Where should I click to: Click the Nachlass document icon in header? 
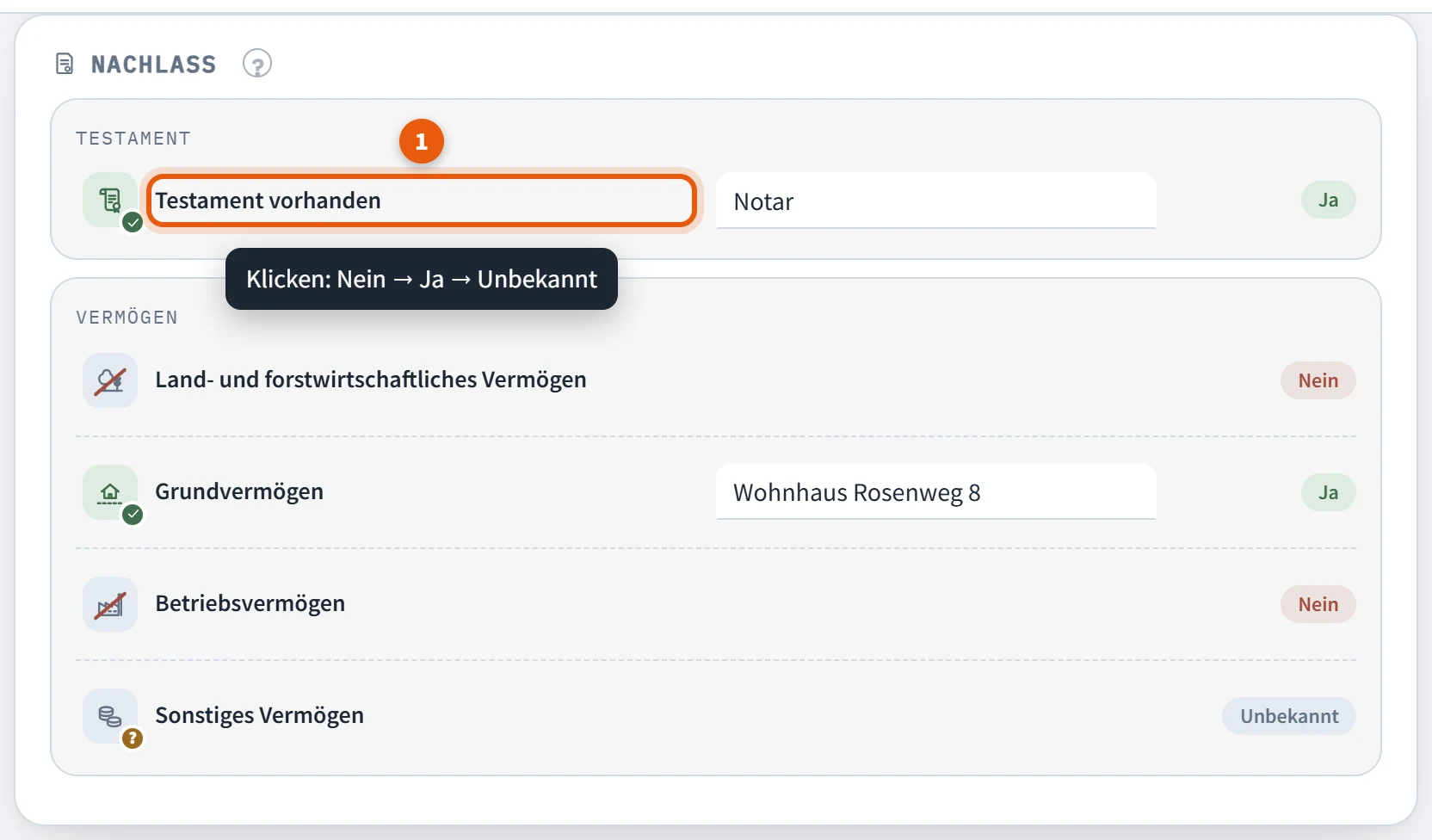65,64
